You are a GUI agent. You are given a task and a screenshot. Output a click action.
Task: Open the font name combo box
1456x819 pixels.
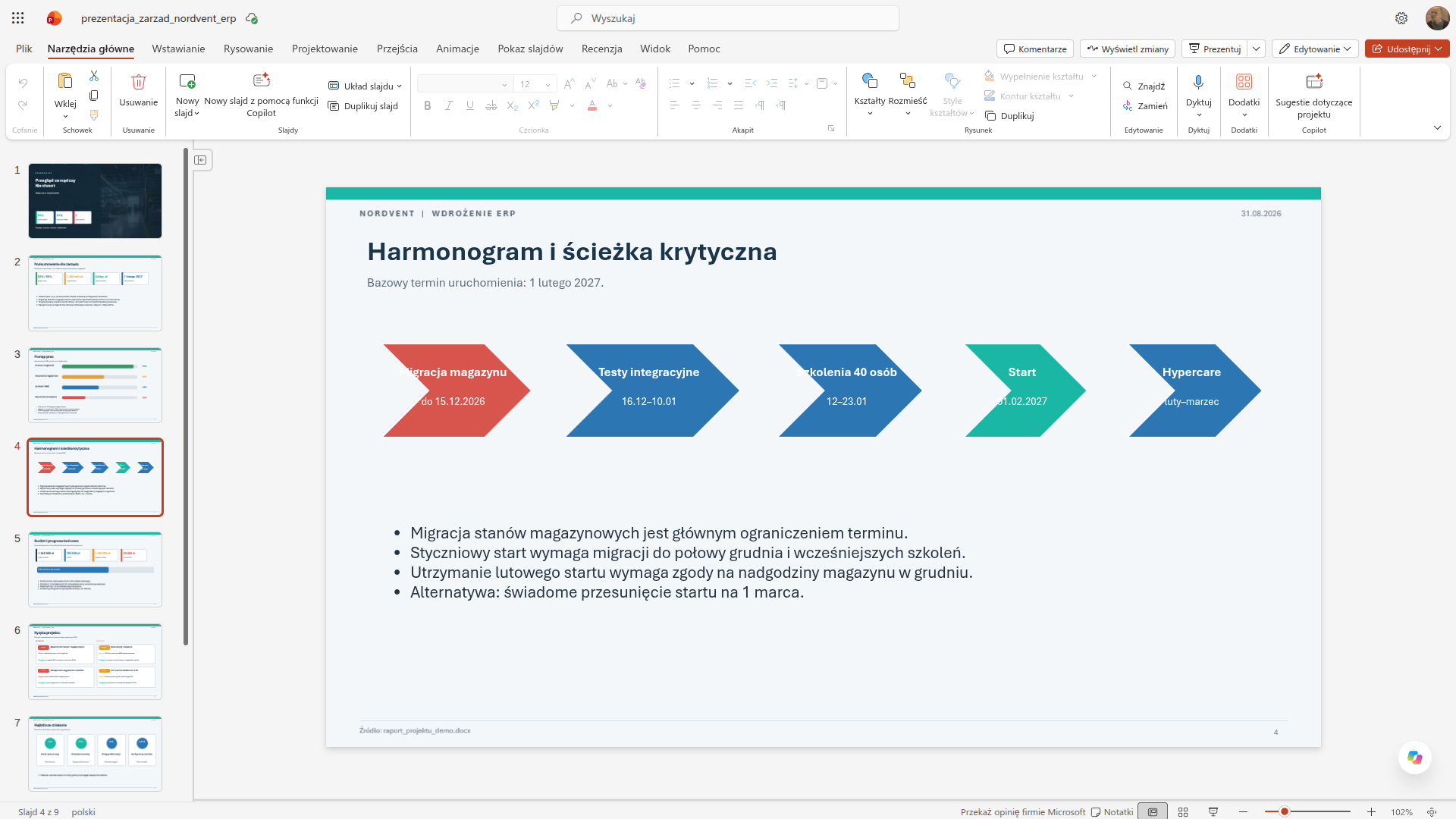click(x=464, y=84)
